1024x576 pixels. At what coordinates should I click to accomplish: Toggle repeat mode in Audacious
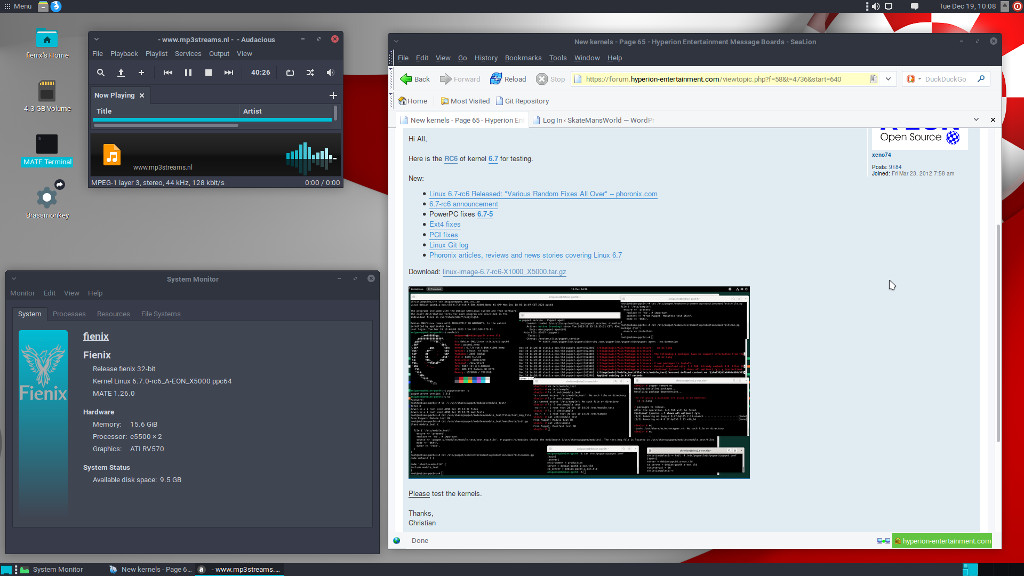coord(290,72)
